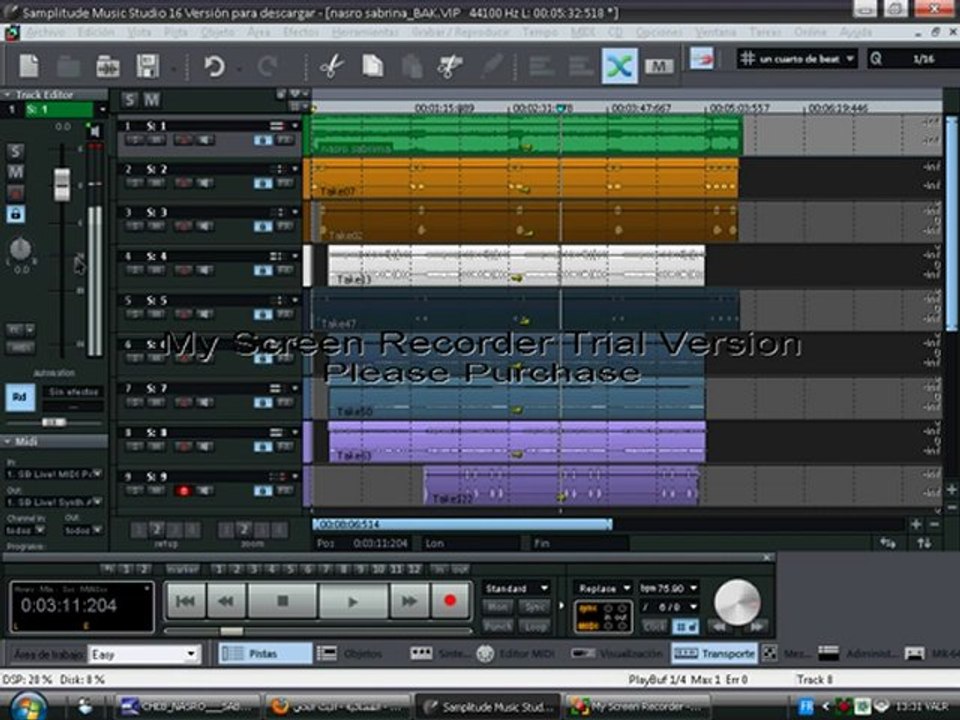
Task: Click the fast forward transport button
Action: coord(408,601)
